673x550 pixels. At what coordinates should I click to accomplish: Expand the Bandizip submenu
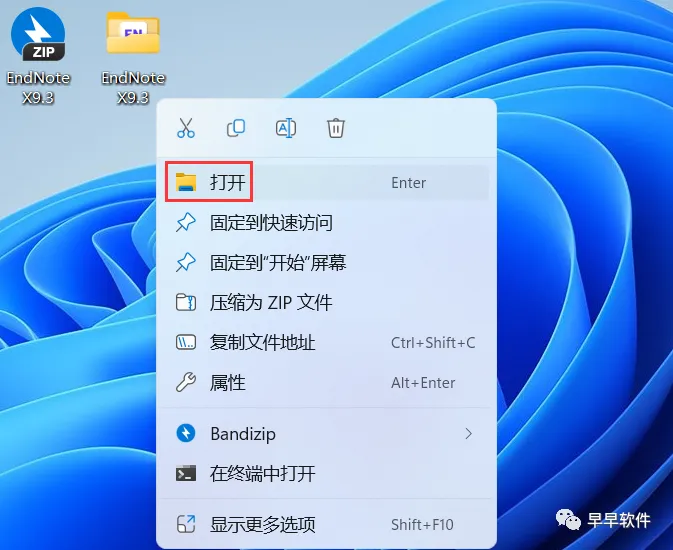(327, 434)
